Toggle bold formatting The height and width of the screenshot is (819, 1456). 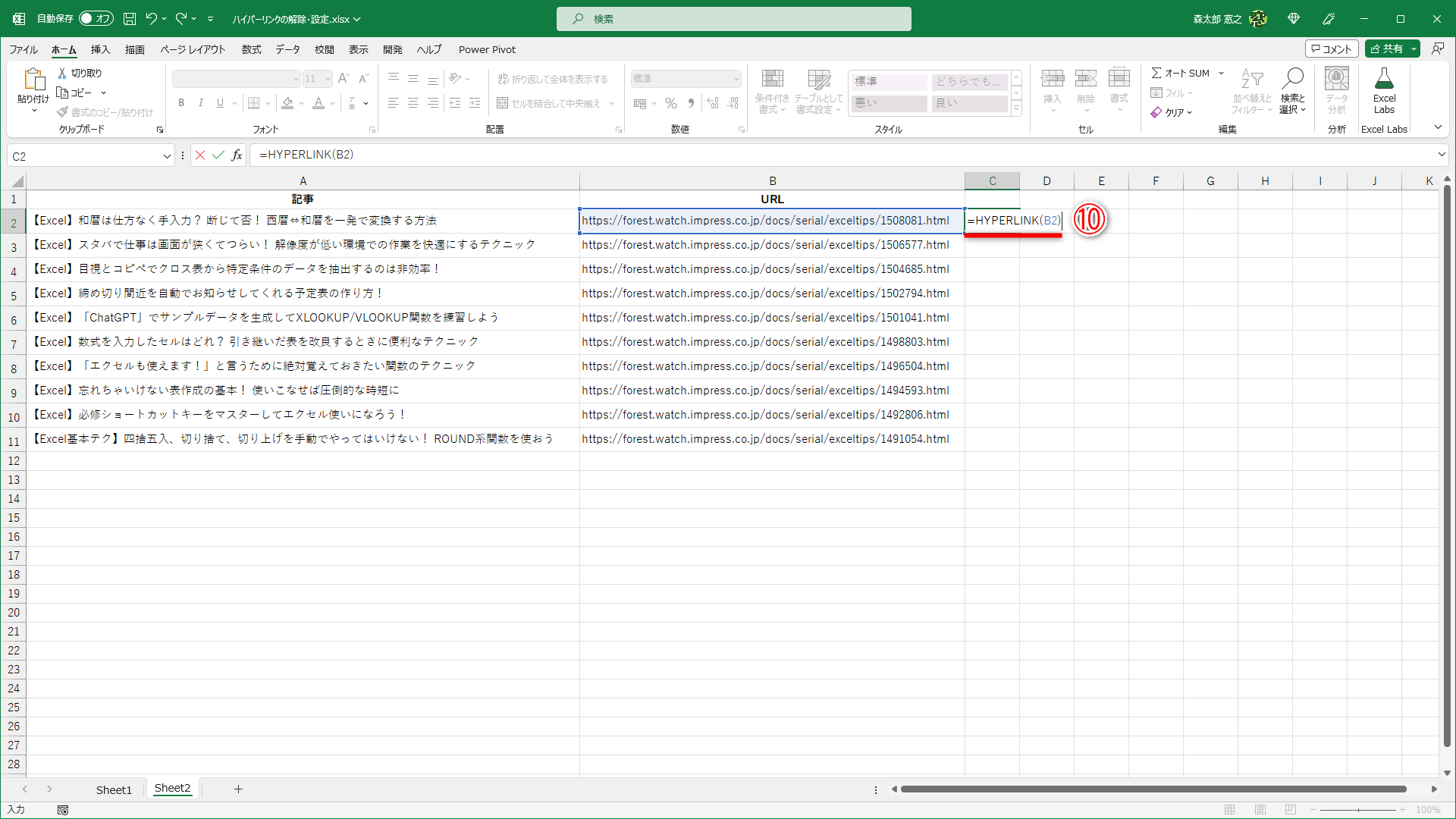point(181,103)
